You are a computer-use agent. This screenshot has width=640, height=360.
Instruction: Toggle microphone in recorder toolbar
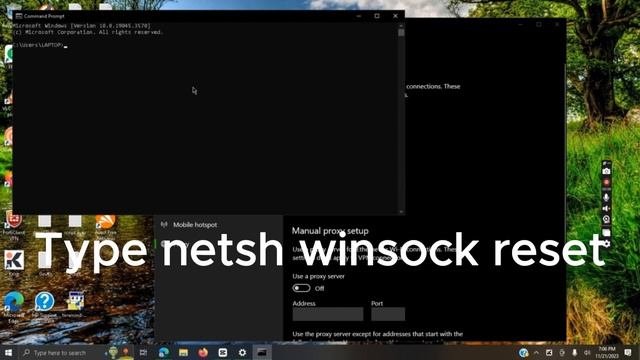[x=606, y=197]
